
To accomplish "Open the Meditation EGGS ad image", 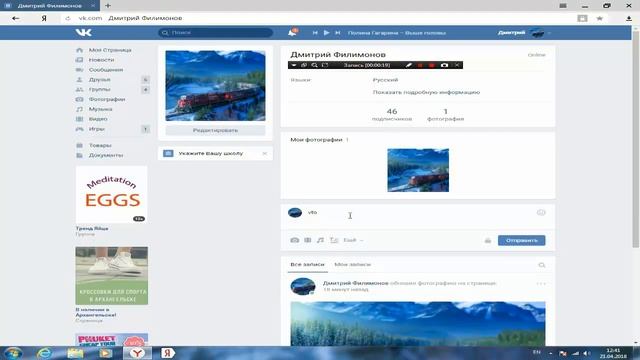I will tap(111, 195).
